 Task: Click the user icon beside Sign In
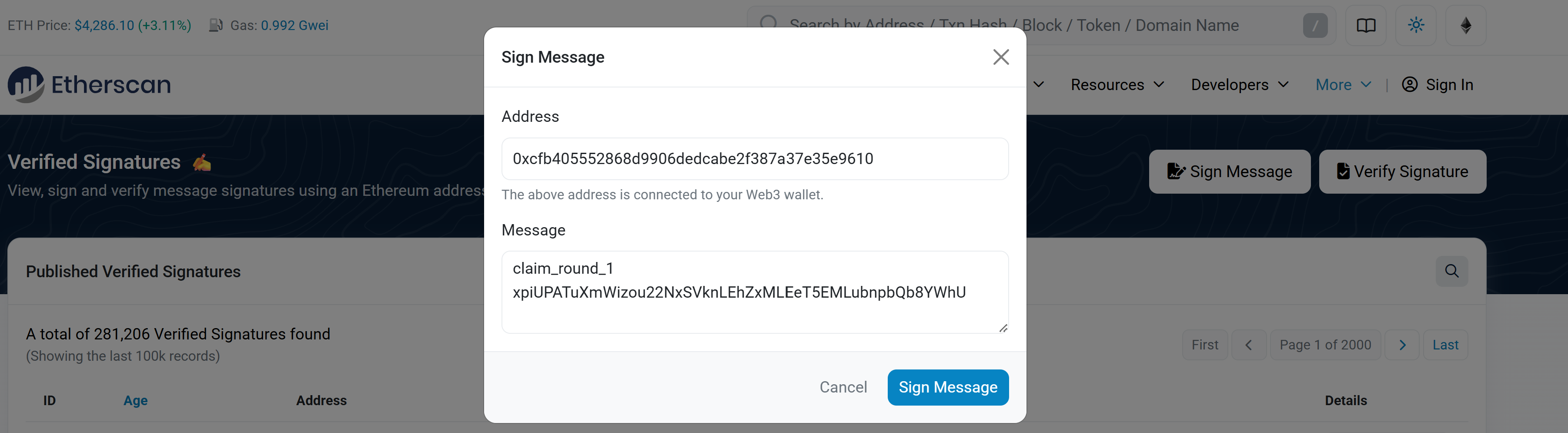pos(1409,85)
